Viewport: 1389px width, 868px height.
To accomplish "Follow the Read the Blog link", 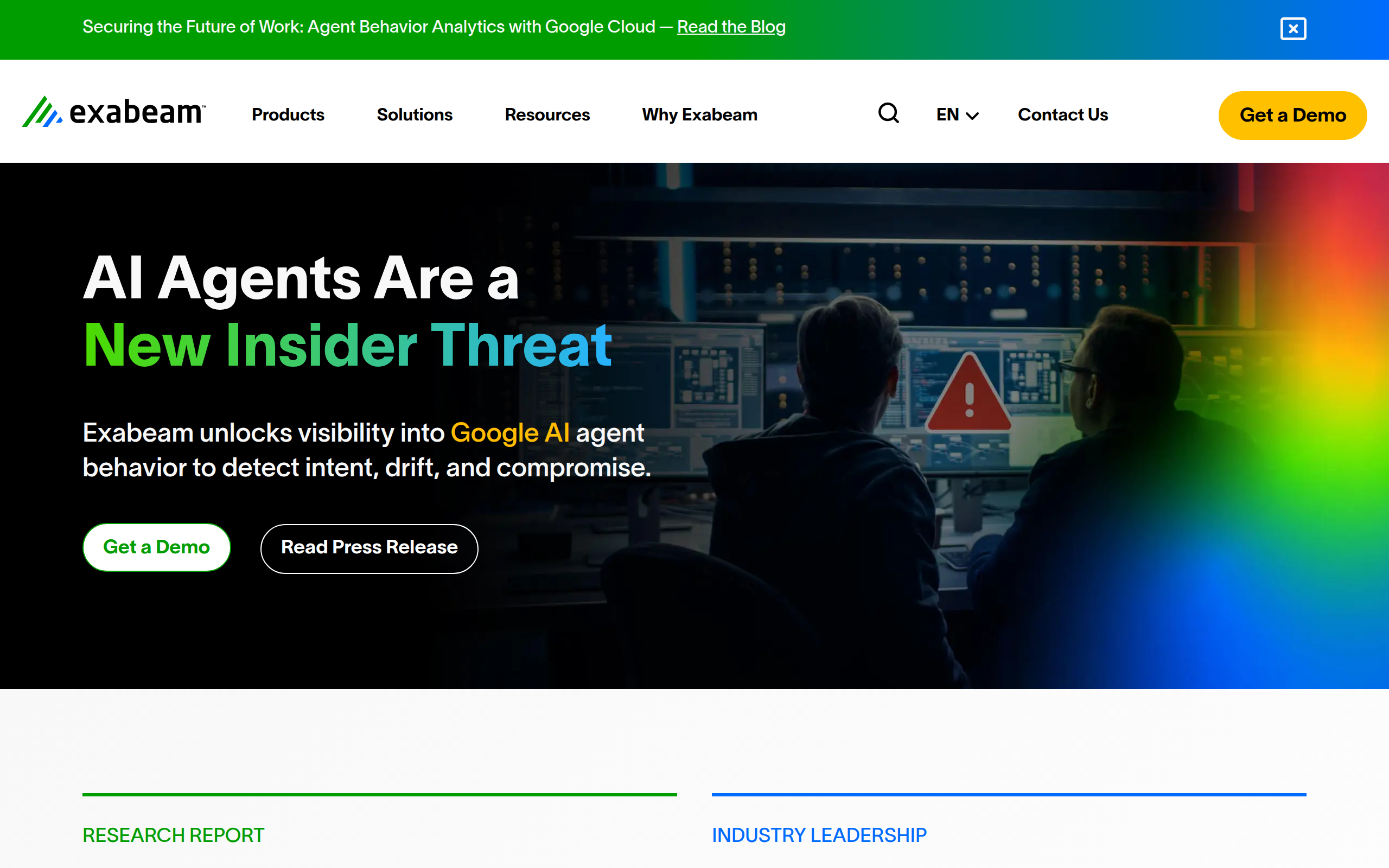I will [731, 27].
